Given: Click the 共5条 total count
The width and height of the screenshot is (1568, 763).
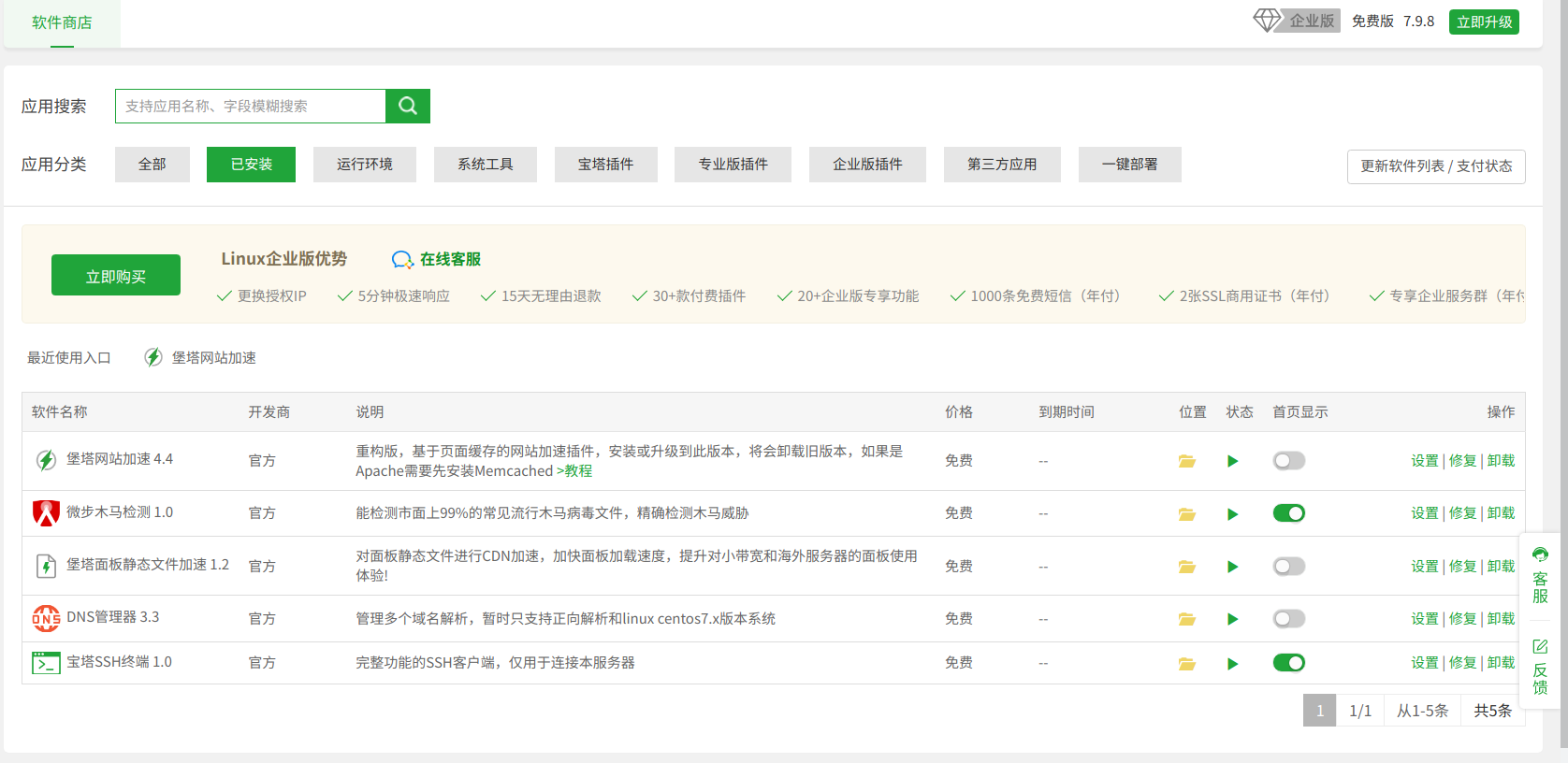Looking at the screenshot, I should coord(1493,711).
